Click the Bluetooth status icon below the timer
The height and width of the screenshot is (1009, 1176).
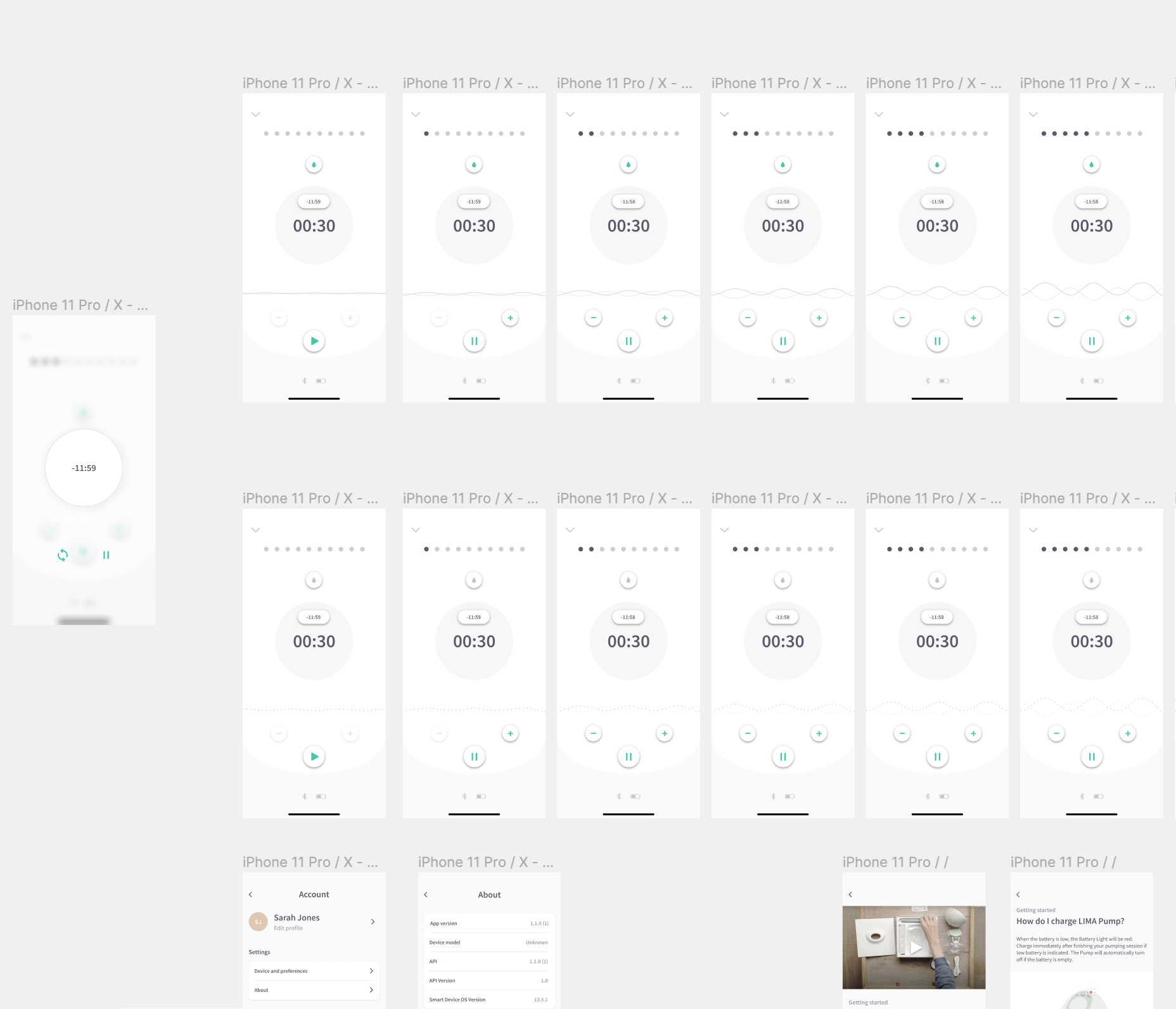(304, 380)
